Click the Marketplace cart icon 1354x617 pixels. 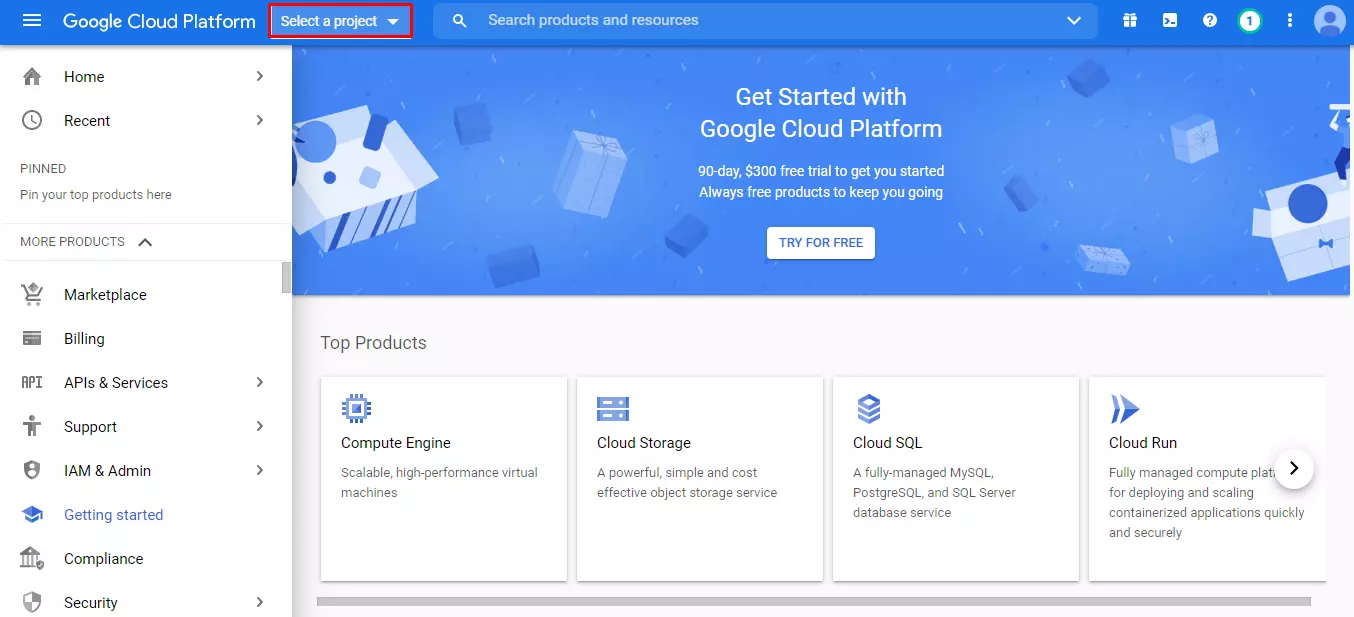(x=32, y=294)
